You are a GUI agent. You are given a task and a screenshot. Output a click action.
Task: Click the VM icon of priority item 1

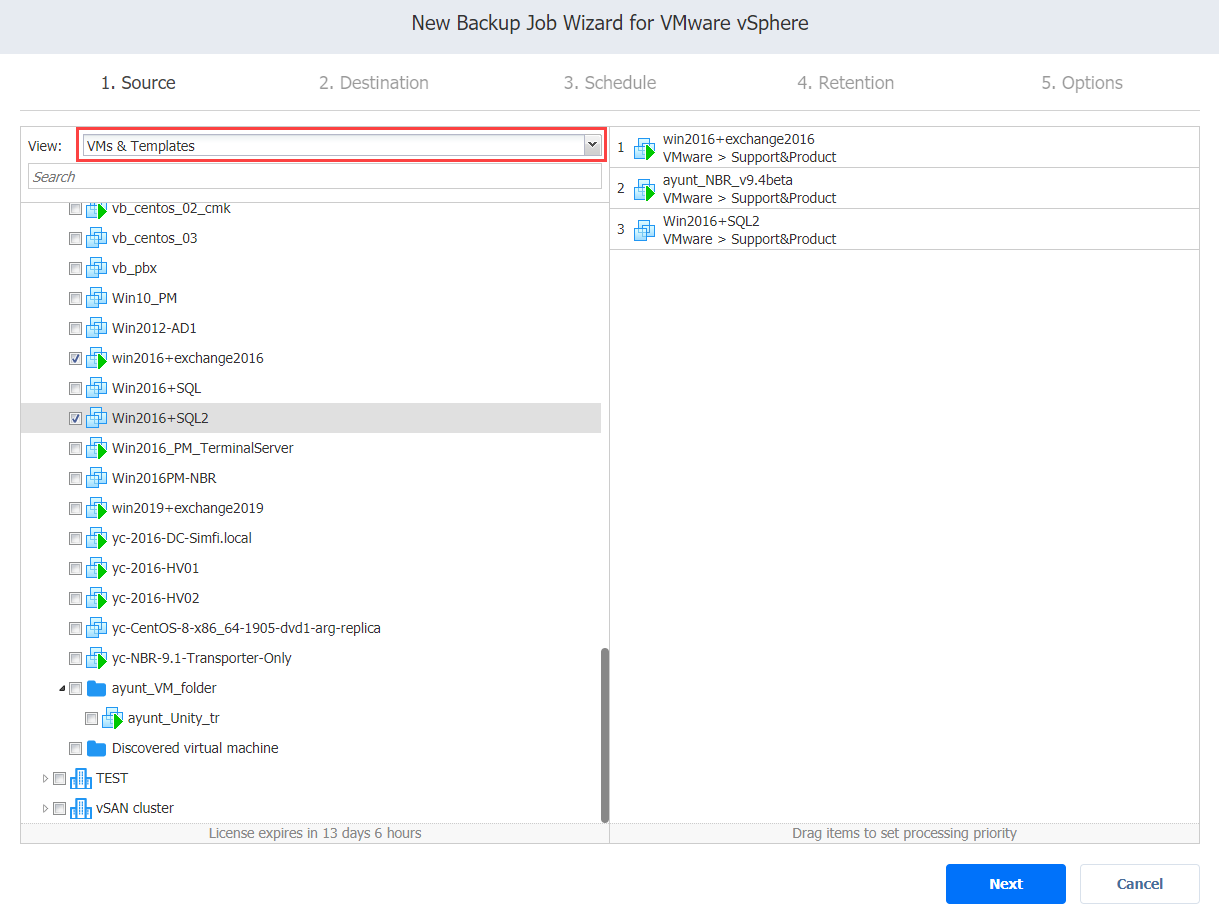click(x=645, y=148)
